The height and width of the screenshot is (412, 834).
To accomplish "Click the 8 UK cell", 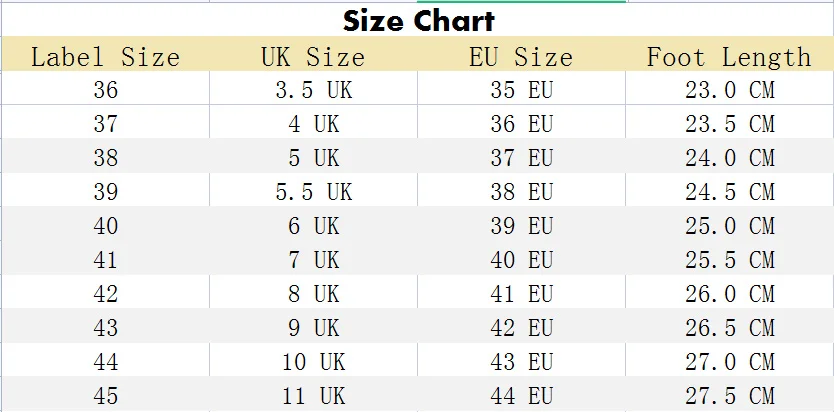I will click(313, 292).
